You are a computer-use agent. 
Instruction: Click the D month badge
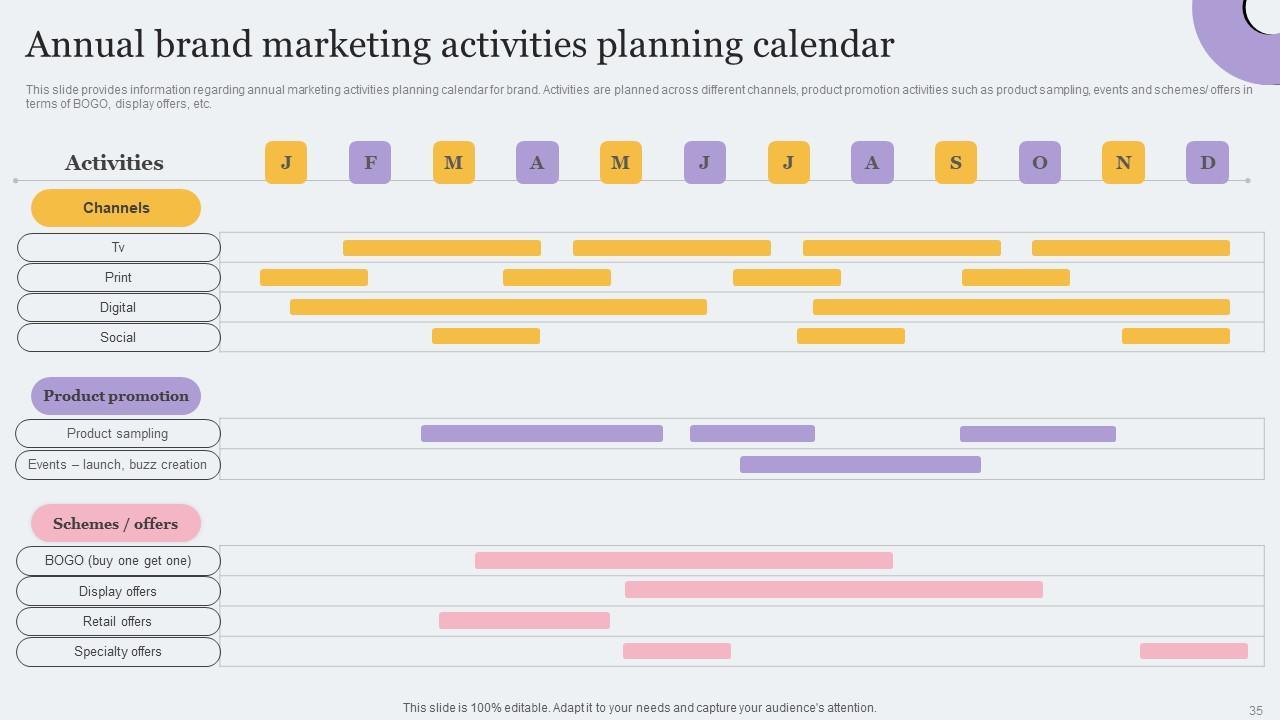pos(1207,162)
